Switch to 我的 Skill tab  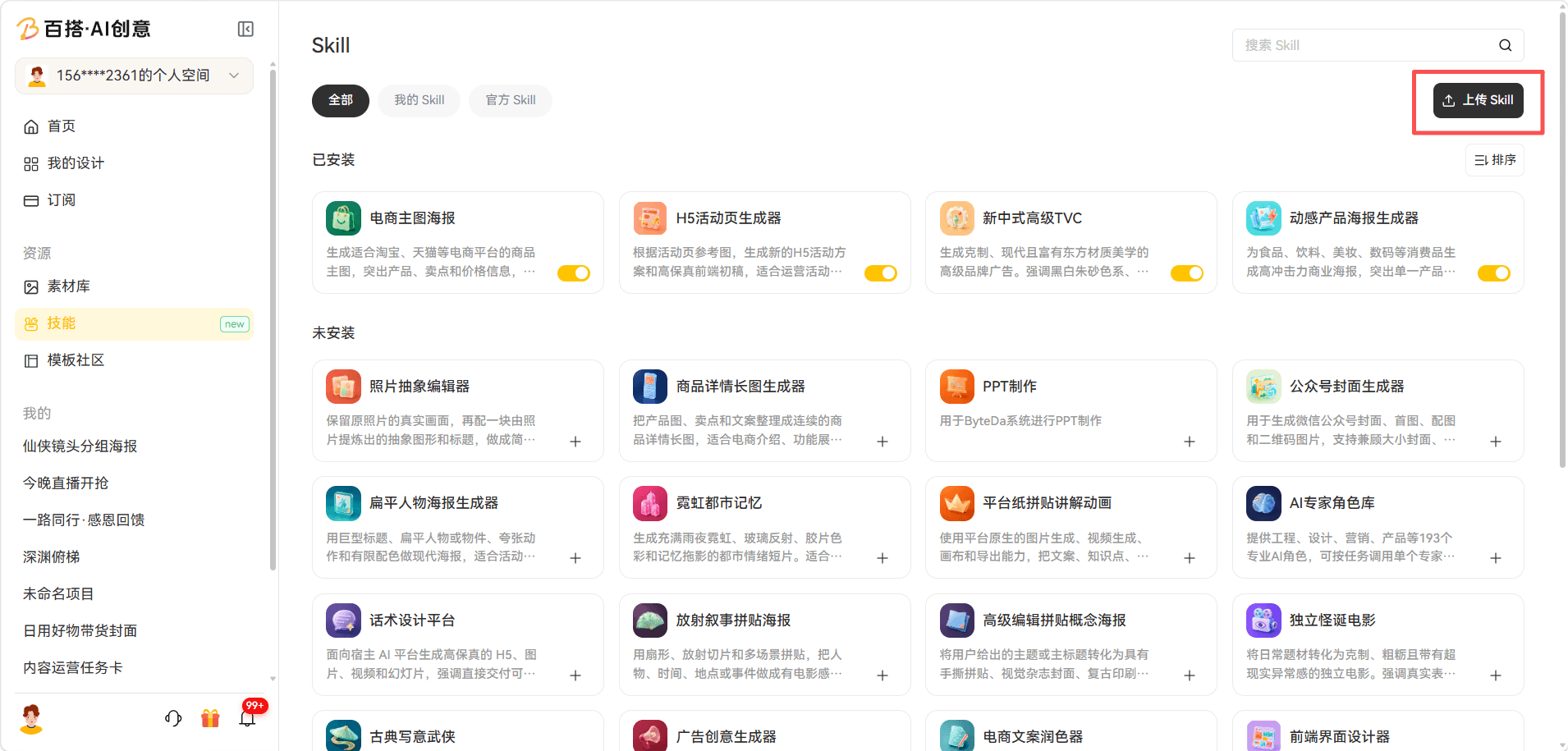click(x=420, y=100)
